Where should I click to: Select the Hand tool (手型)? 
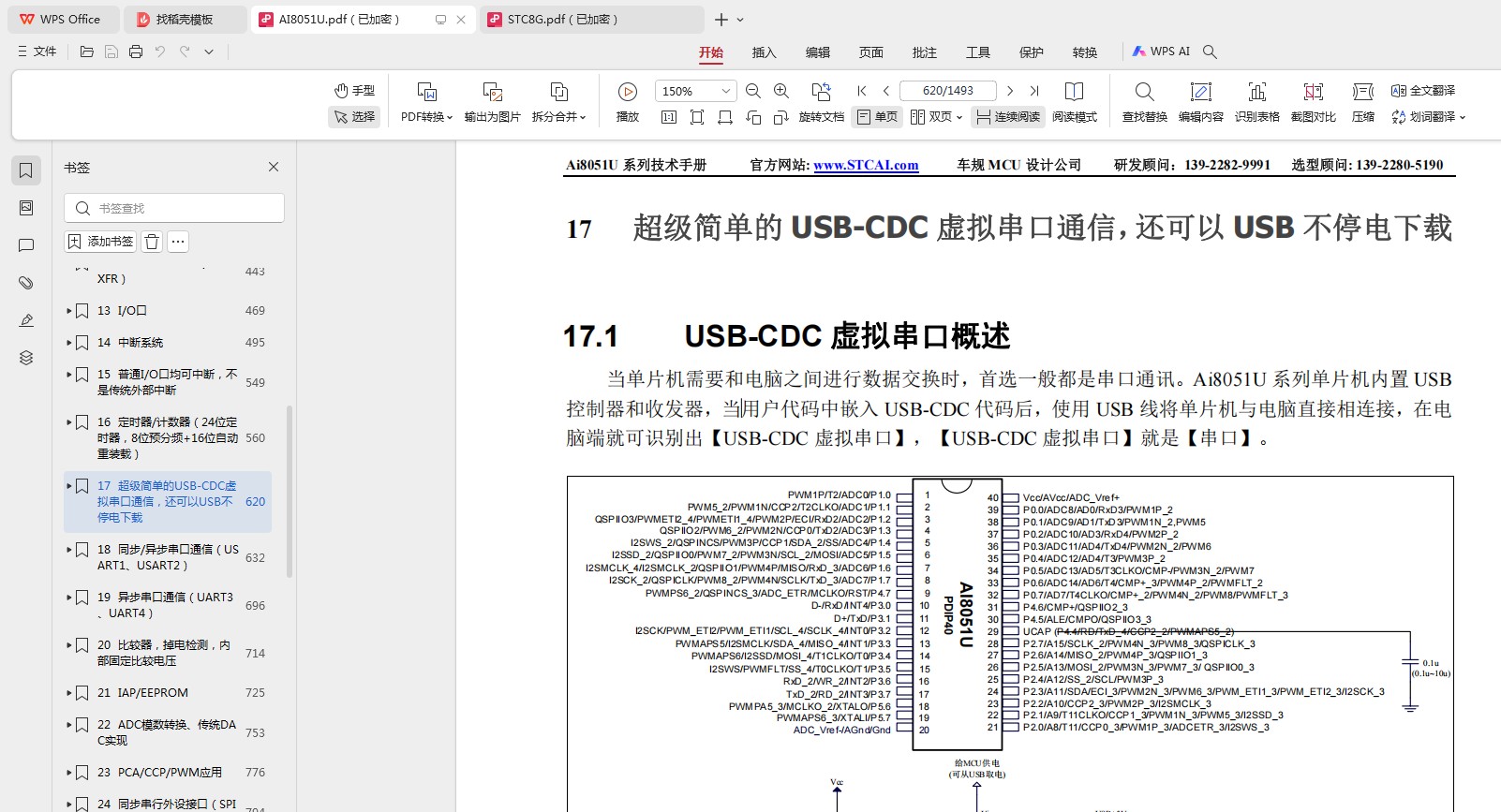click(355, 91)
